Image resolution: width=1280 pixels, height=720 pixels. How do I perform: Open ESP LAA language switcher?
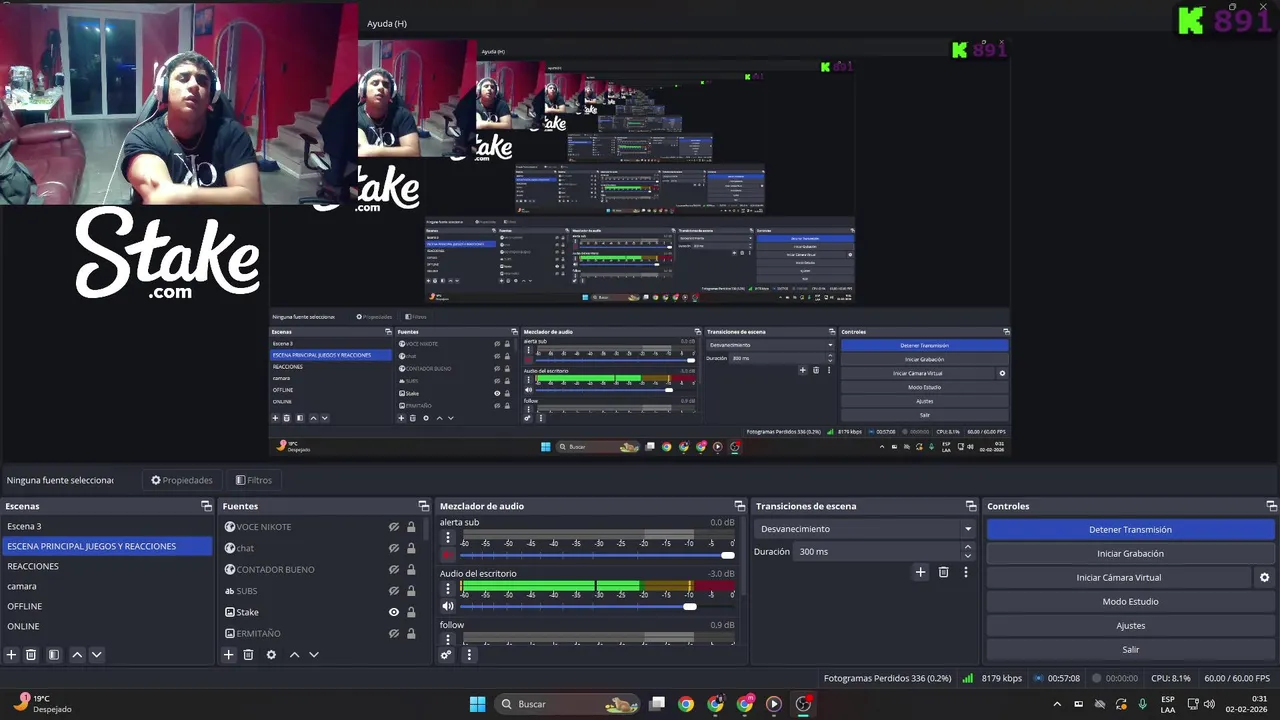(x=1168, y=704)
